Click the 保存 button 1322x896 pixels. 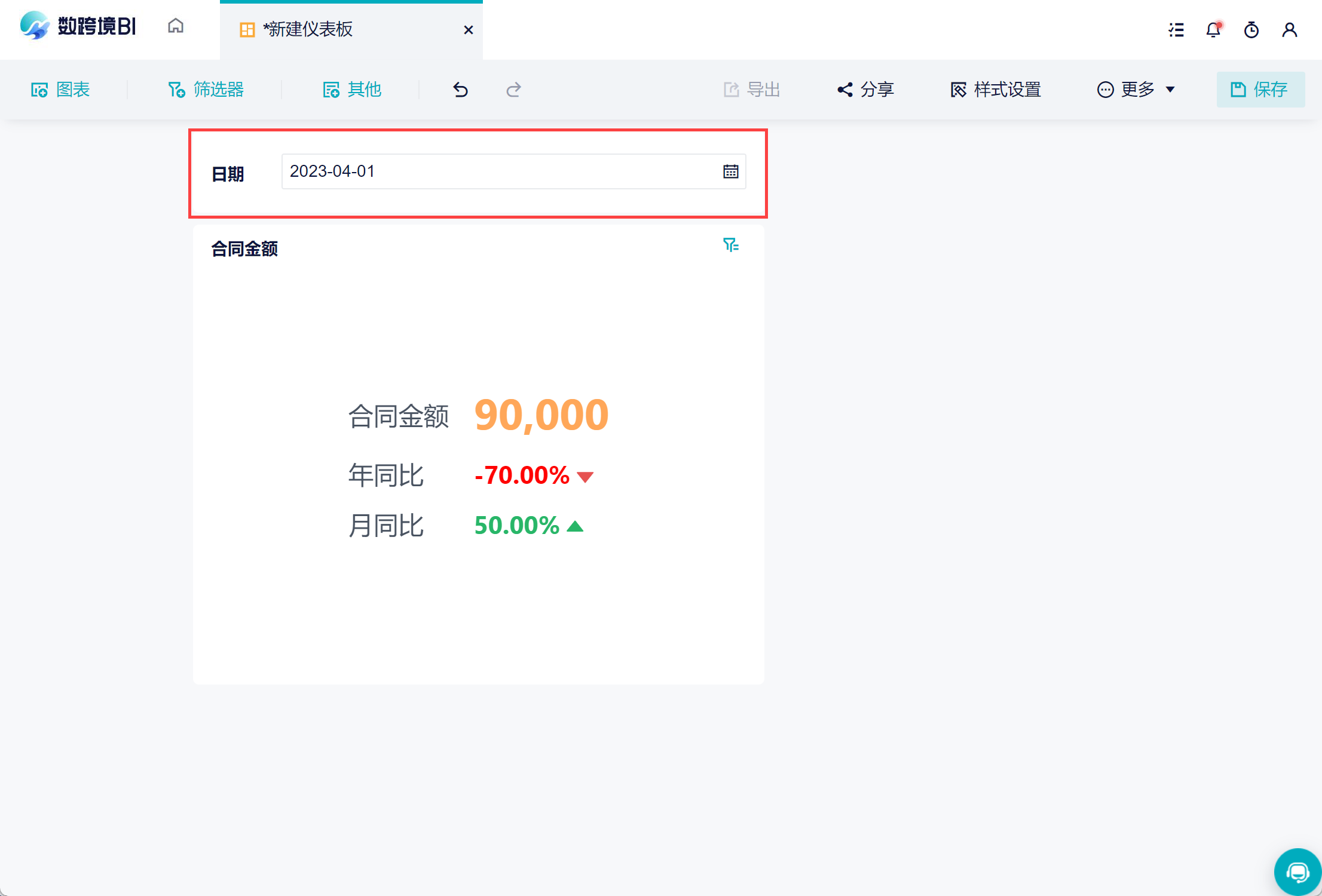click(x=1260, y=90)
